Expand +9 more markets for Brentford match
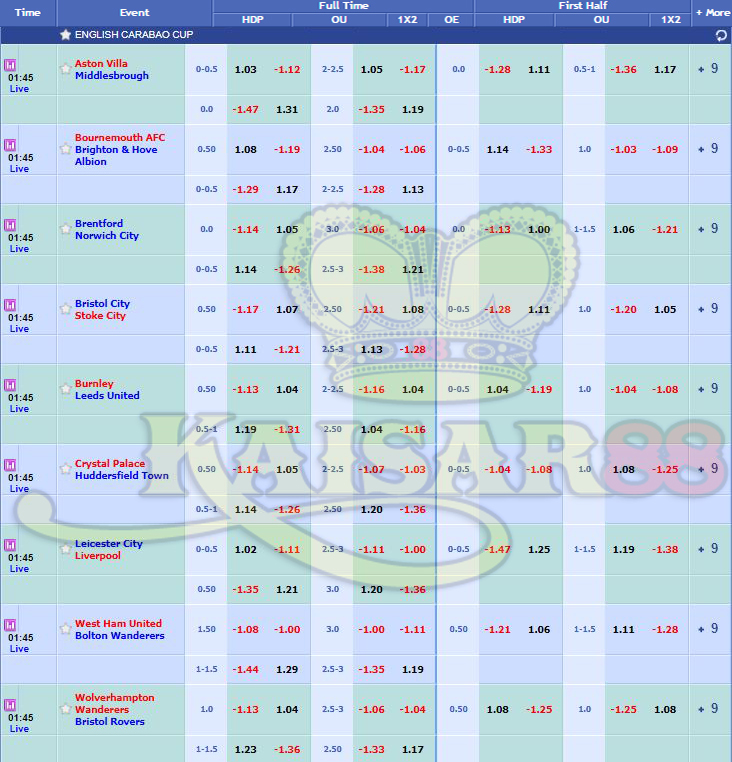 [x=708, y=228]
